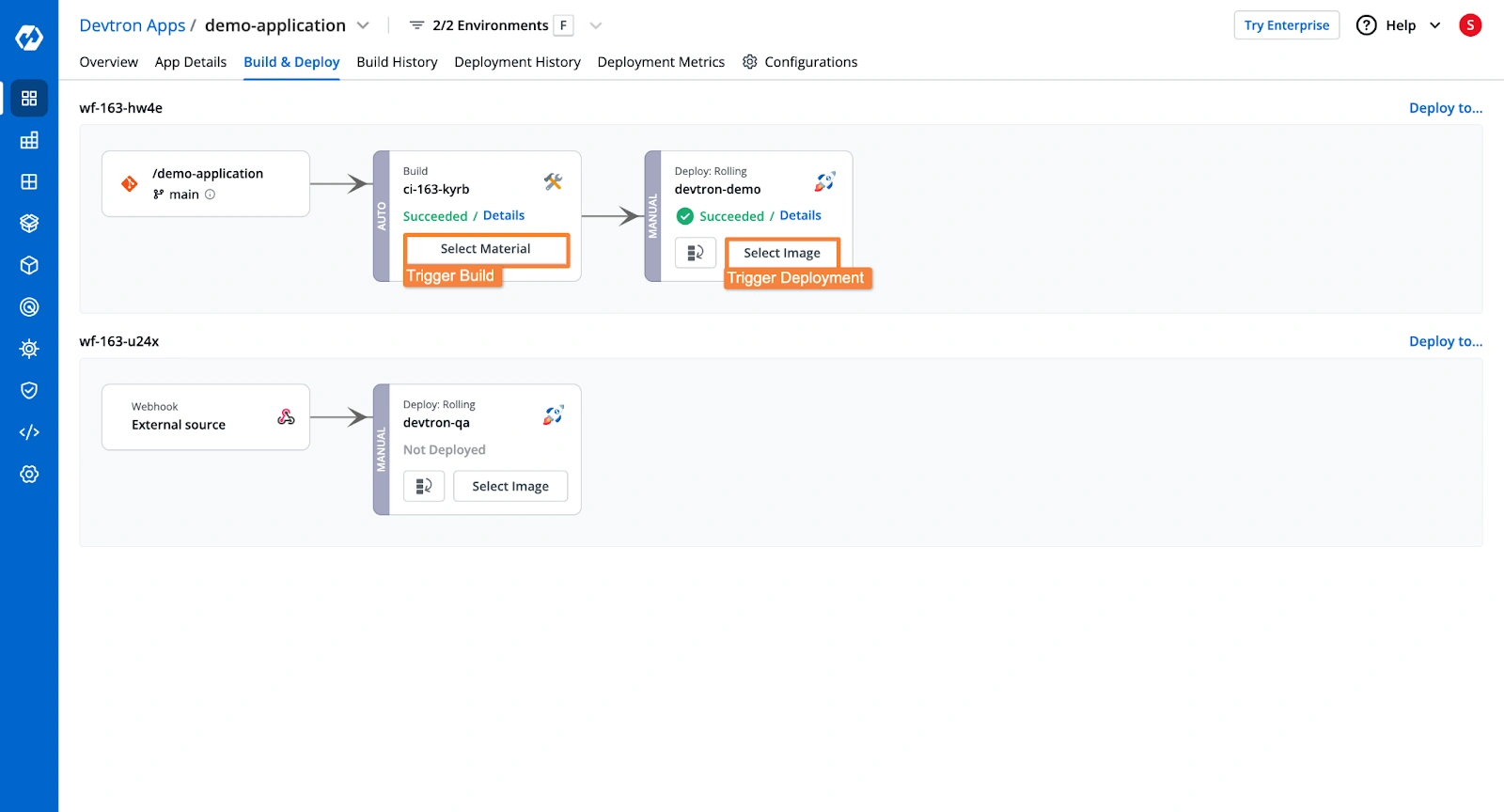Open the gear-with-rays icon in sidebar

pos(29,349)
